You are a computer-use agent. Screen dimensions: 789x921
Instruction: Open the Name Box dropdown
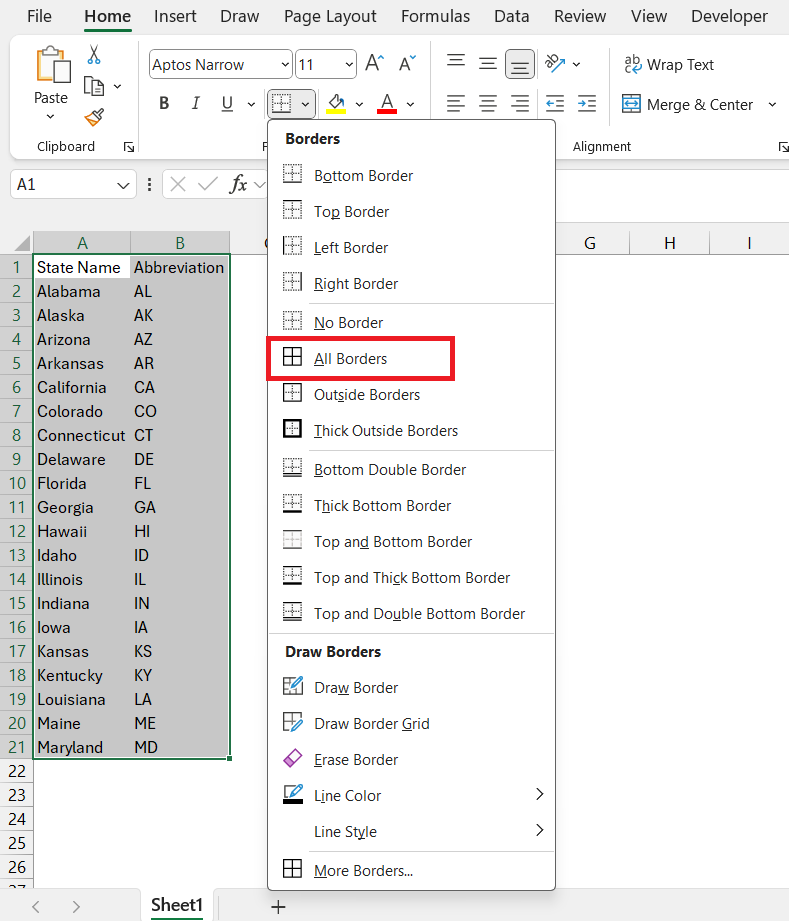tap(123, 186)
